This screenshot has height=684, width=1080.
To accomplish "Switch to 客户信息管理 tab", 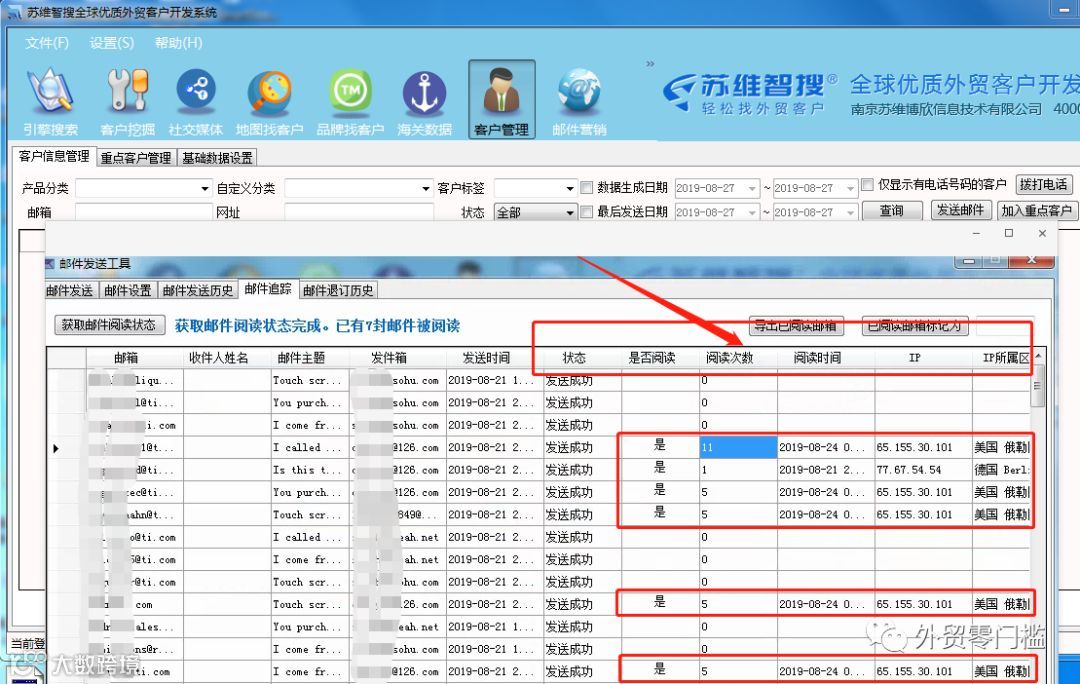I will coord(54,156).
